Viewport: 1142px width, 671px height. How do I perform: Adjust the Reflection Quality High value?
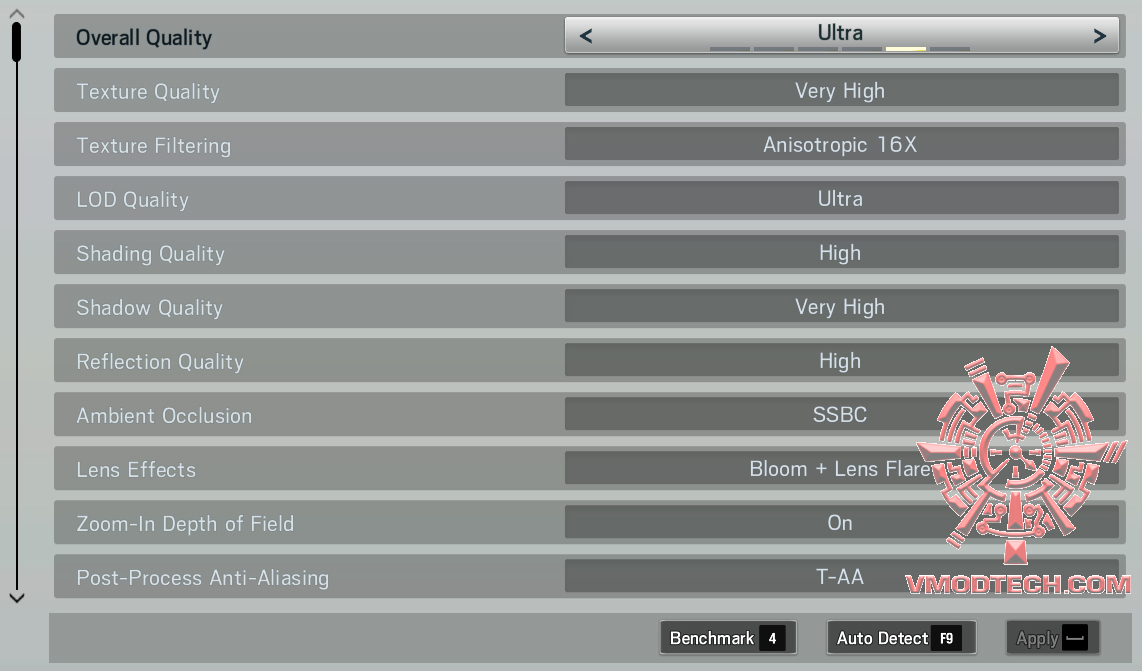pyautogui.click(x=840, y=361)
